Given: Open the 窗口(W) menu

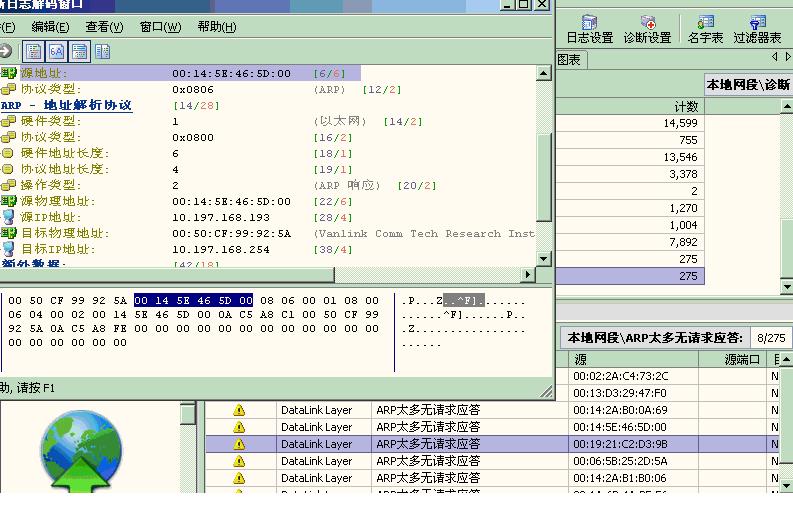Looking at the screenshot, I should (x=160, y=27).
